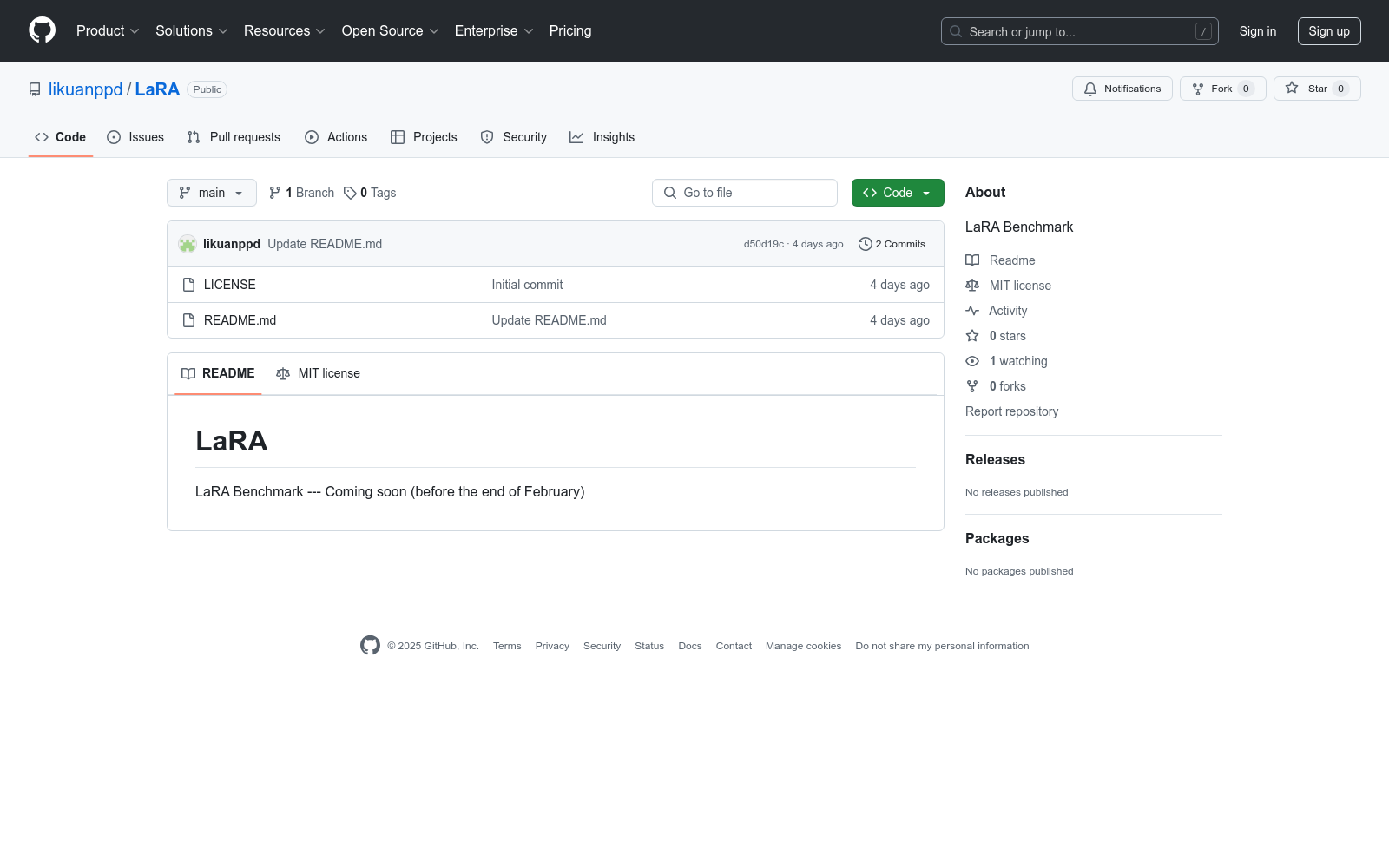Open footer Contact link
Screen dimensions: 1389x868
point(734,646)
